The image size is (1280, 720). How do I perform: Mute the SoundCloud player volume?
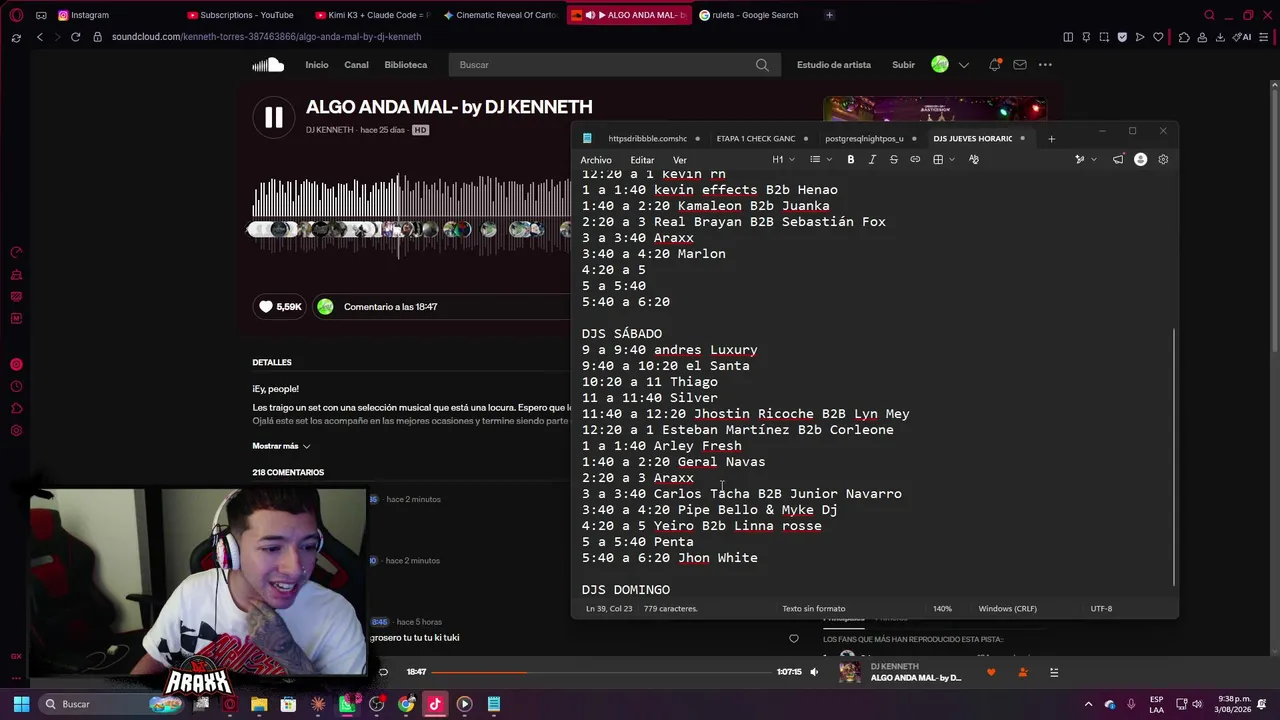(x=814, y=672)
